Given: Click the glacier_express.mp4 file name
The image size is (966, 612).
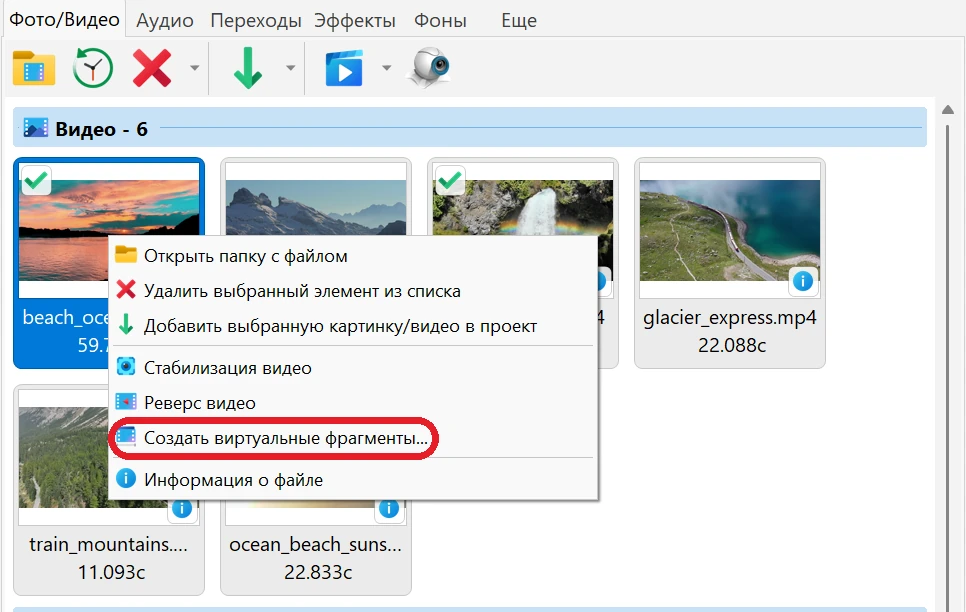Looking at the screenshot, I should coord(729,317).
